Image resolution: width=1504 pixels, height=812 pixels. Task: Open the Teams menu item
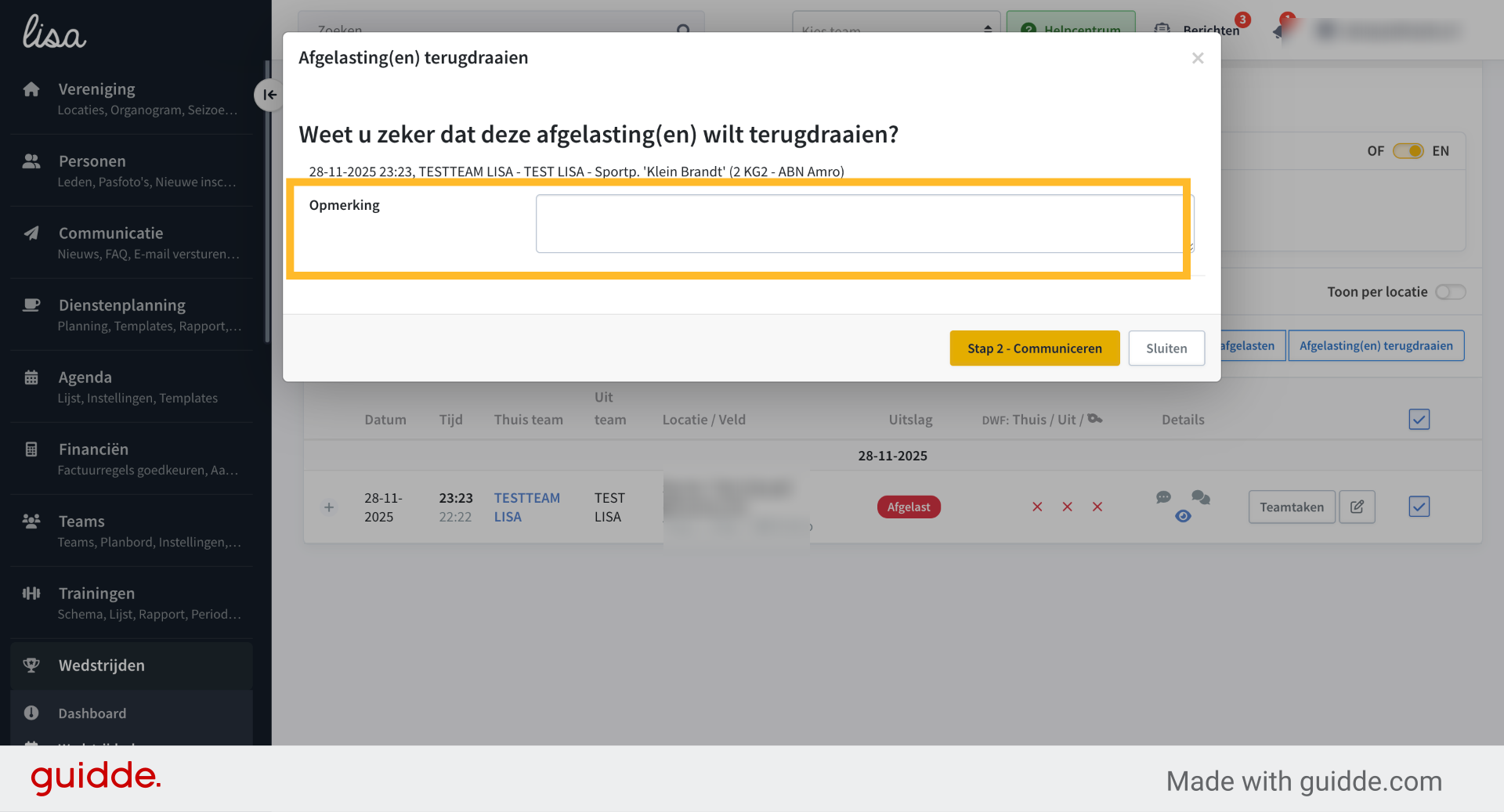tap(132, 530)
